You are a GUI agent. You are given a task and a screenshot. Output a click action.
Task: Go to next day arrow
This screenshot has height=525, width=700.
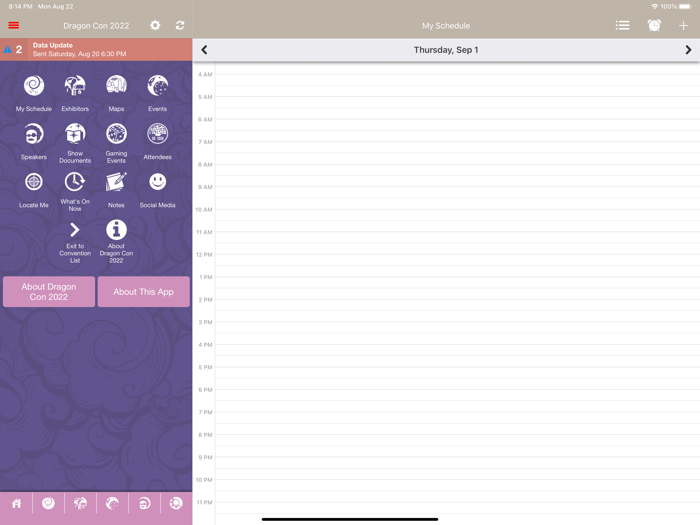pos(688,50)
